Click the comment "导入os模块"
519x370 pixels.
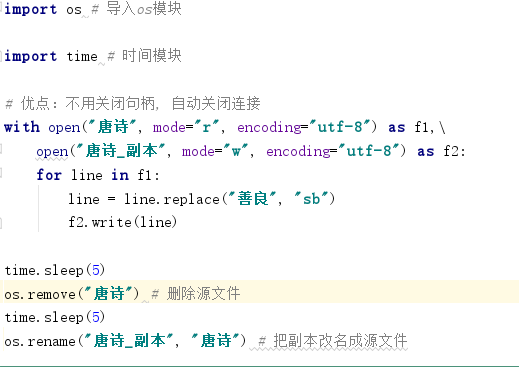click(144, 9)
